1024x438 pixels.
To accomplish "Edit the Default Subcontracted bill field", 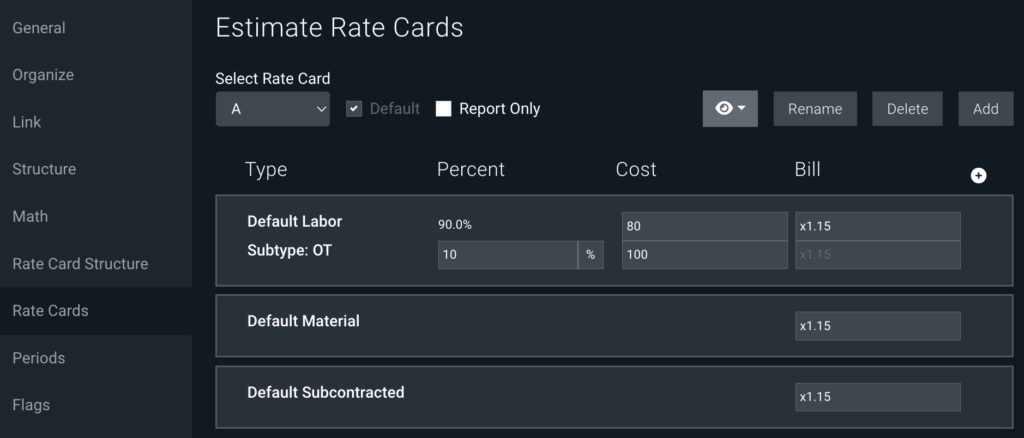I will click(x=878, y=397).
